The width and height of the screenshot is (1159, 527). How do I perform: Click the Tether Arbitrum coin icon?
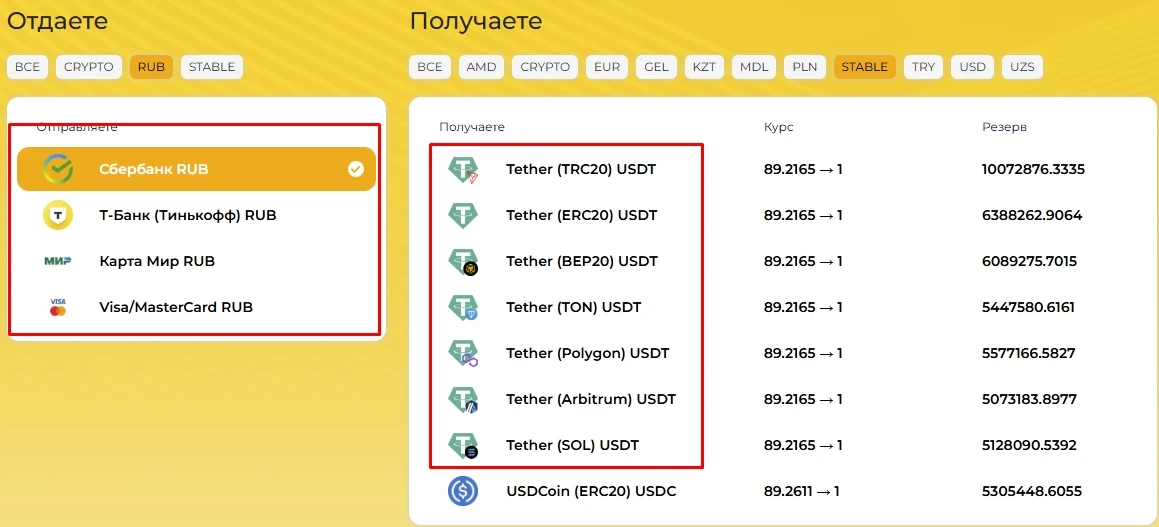(463, 399)
